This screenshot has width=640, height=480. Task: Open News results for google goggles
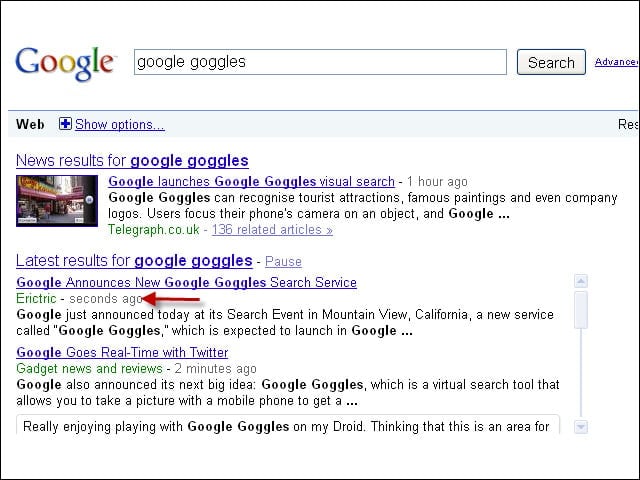click(132, 161)
